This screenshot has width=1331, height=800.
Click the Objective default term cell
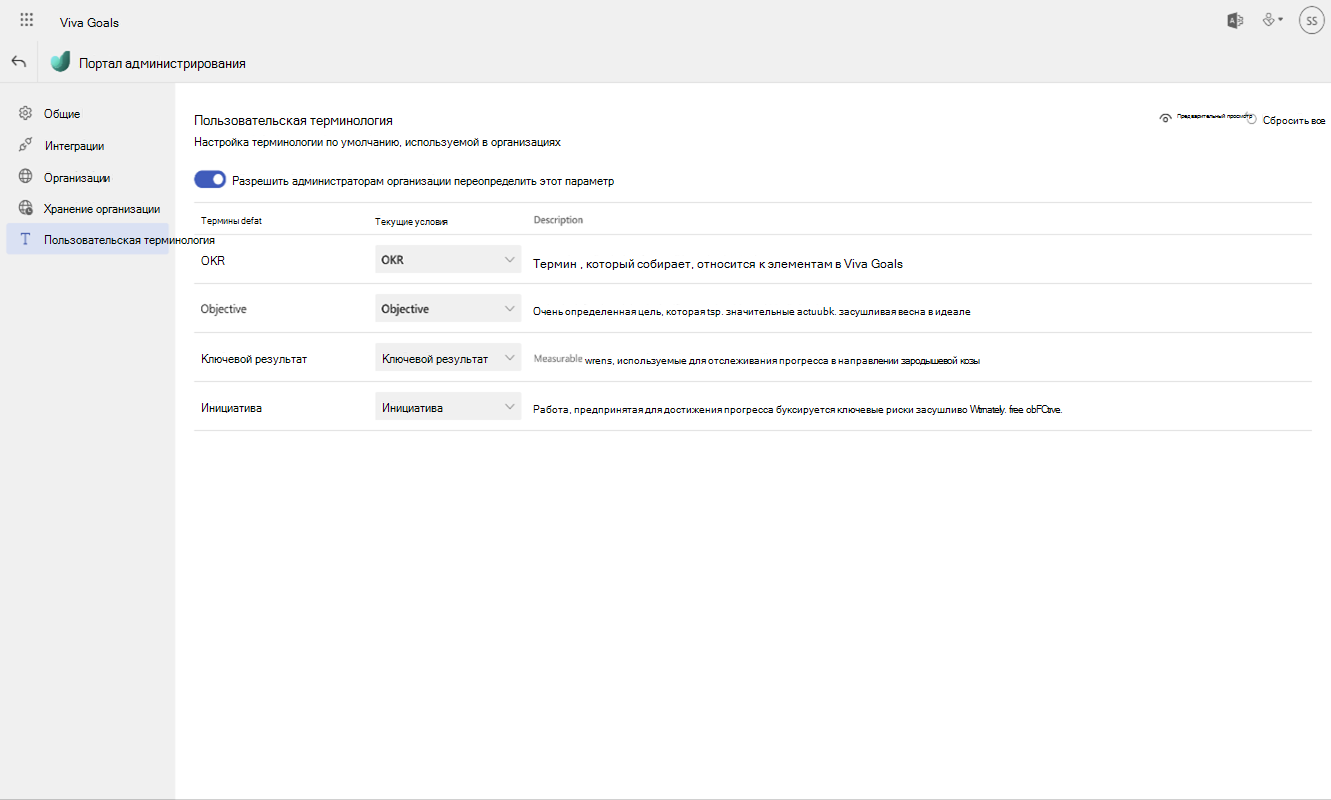coord(224,309)
